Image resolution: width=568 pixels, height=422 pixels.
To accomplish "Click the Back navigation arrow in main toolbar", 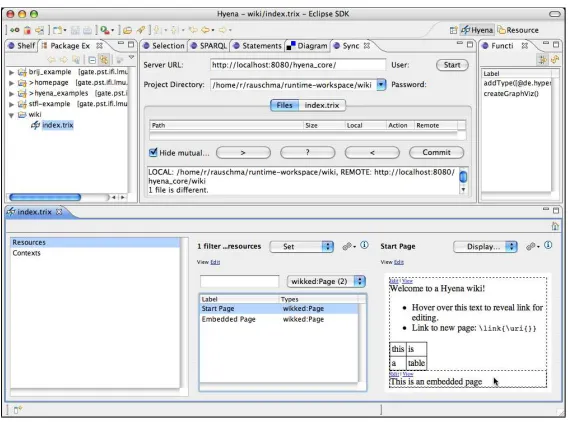I will coord(205,30).
